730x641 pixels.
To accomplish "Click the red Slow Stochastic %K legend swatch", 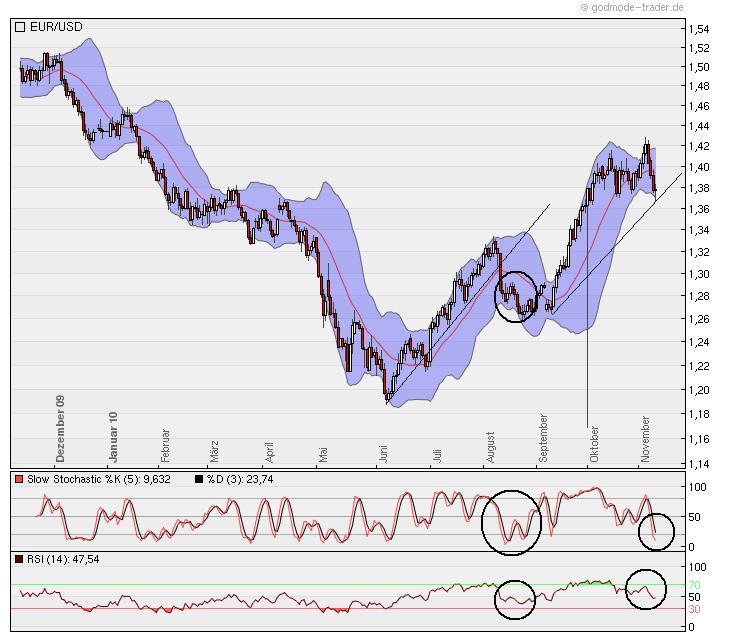I will 19,479.
